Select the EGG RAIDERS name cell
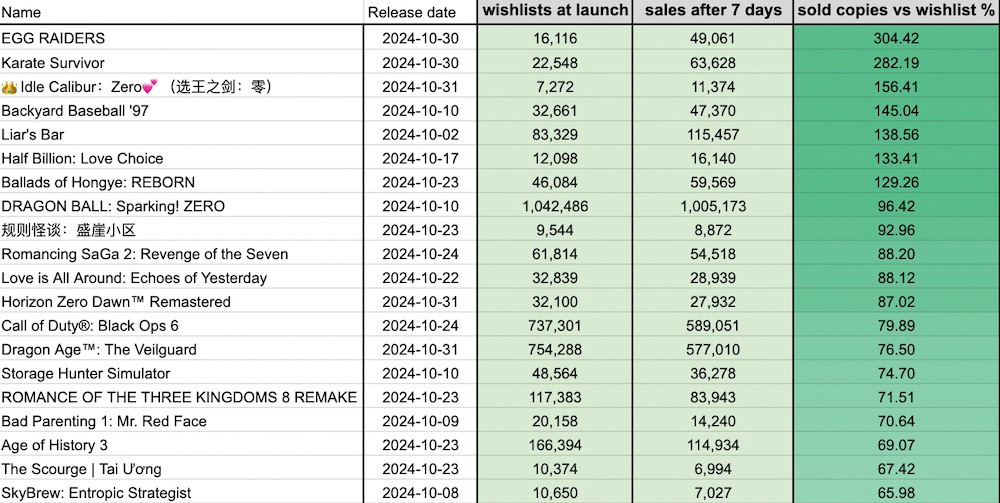Image resolution: width=1000 pixels, height=503 pixels. pos(53,38)
